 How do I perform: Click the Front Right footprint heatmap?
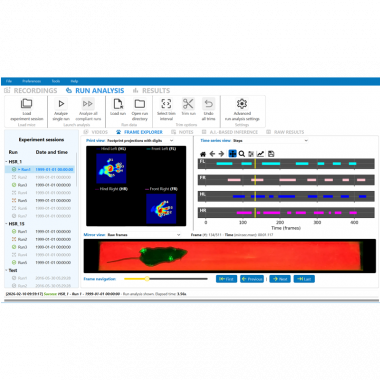point(161,209)
